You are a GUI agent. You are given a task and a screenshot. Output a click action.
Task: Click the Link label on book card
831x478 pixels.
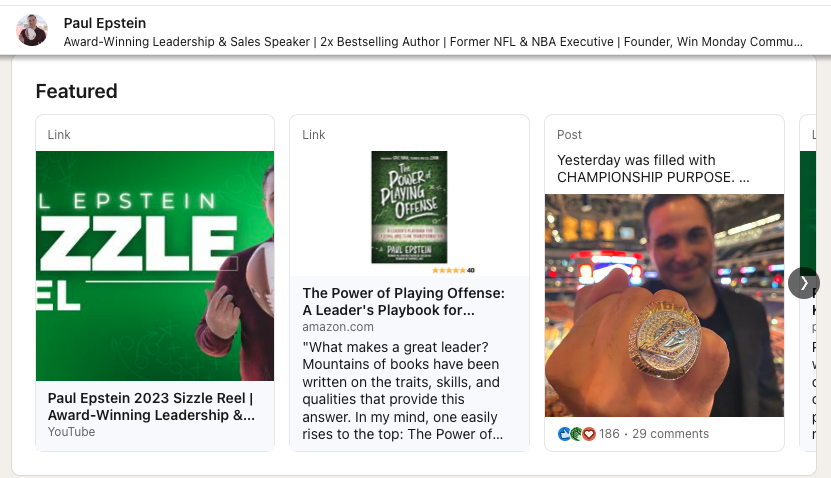314,135
